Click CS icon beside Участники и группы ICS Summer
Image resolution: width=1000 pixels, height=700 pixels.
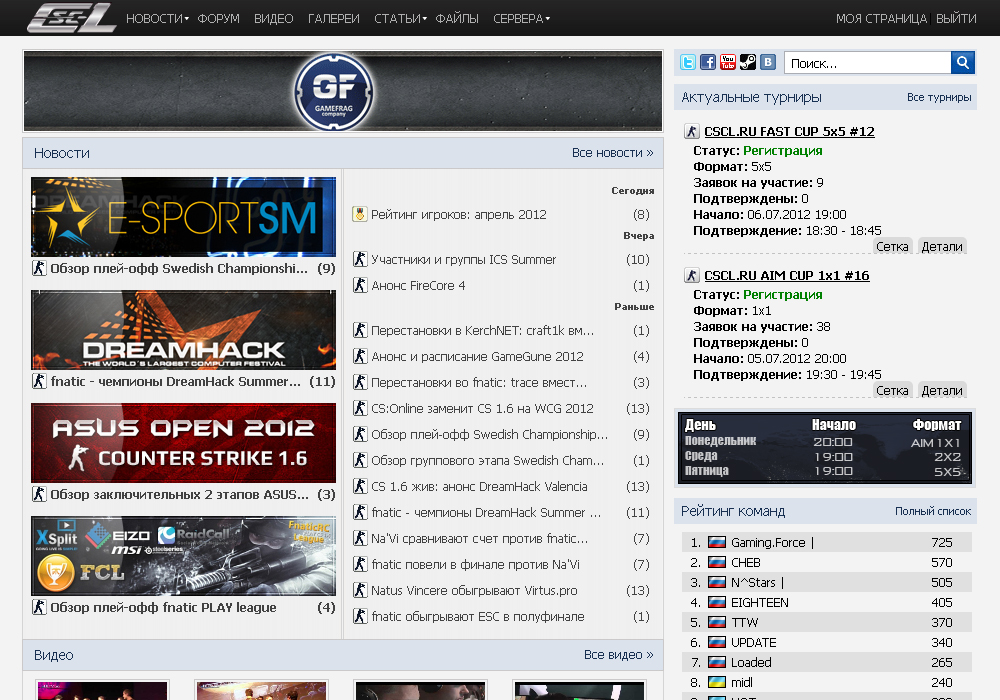point(360,259)
